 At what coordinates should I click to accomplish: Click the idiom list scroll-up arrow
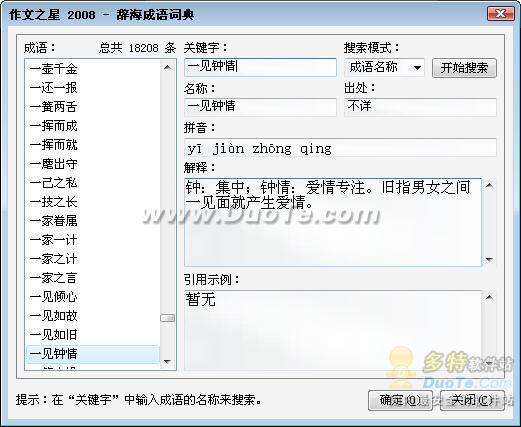(x=168, y=67)
